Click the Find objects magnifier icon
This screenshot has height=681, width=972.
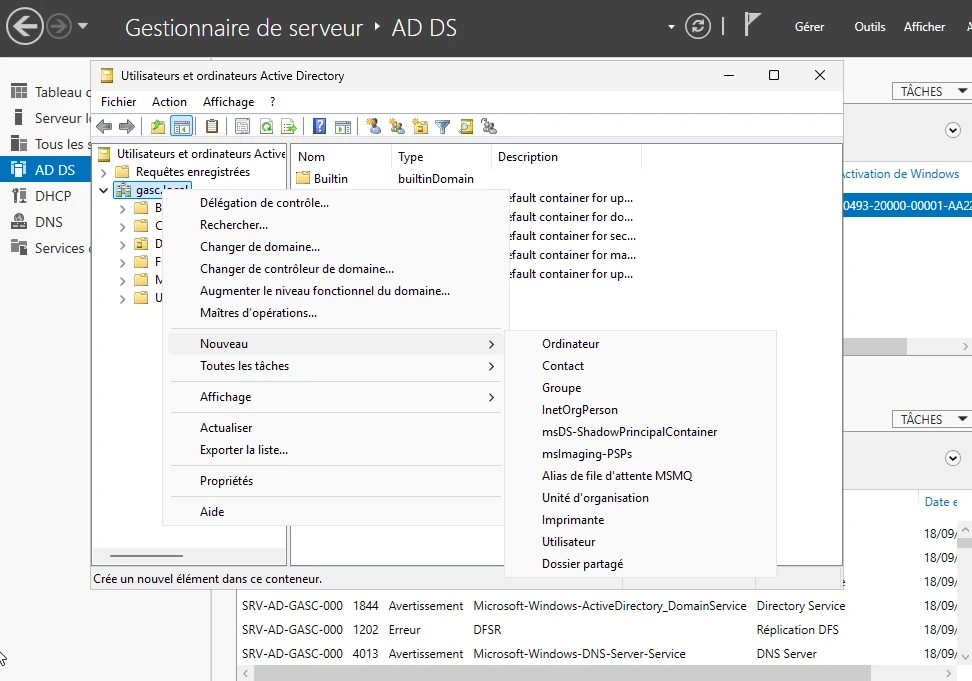[466, 127]
